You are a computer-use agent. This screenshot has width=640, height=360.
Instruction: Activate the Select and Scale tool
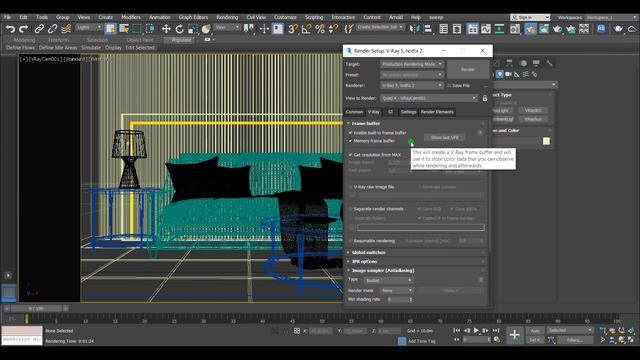tap(193, 29)
